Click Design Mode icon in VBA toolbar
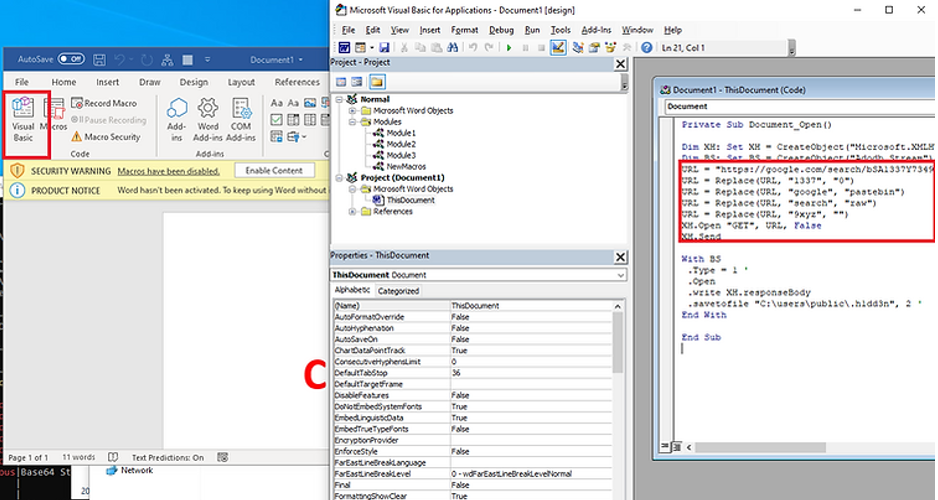Viewport: 938px width, 500px height. point(560,47)
